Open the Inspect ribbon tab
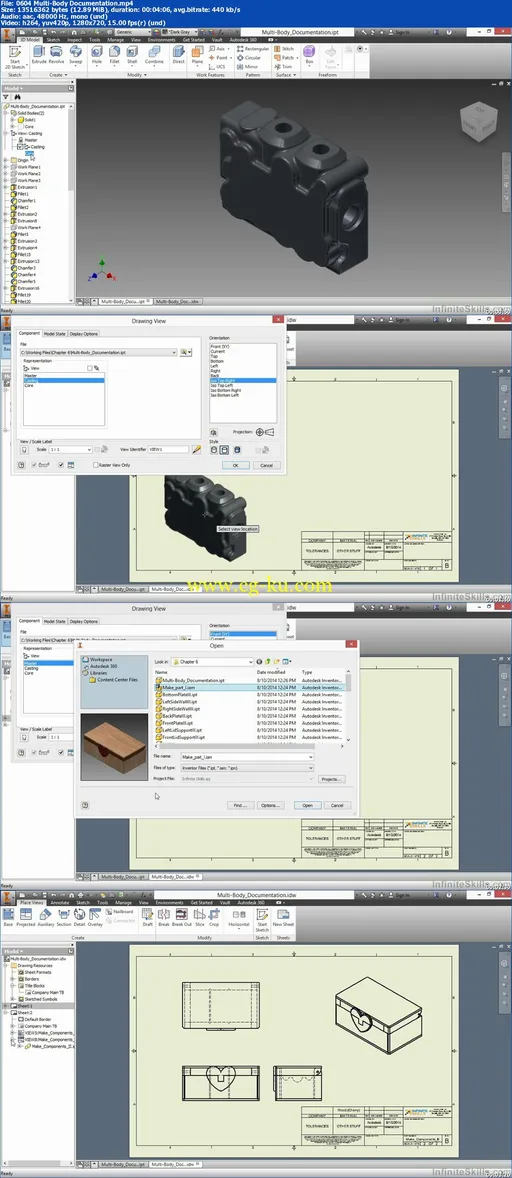Screen dimensions: 512x1178 75,39
